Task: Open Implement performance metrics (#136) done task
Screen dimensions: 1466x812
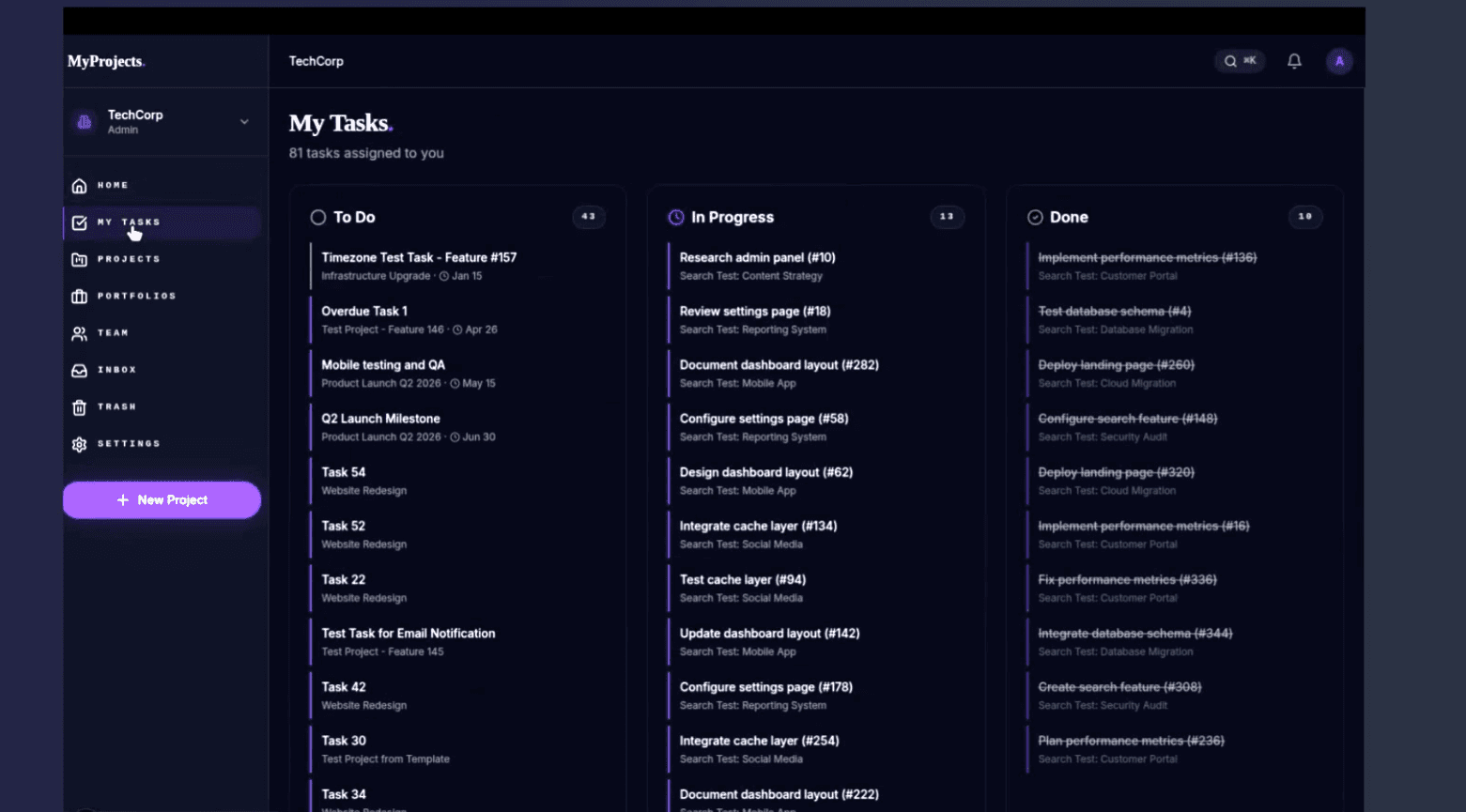Action: coord(1175,267)
